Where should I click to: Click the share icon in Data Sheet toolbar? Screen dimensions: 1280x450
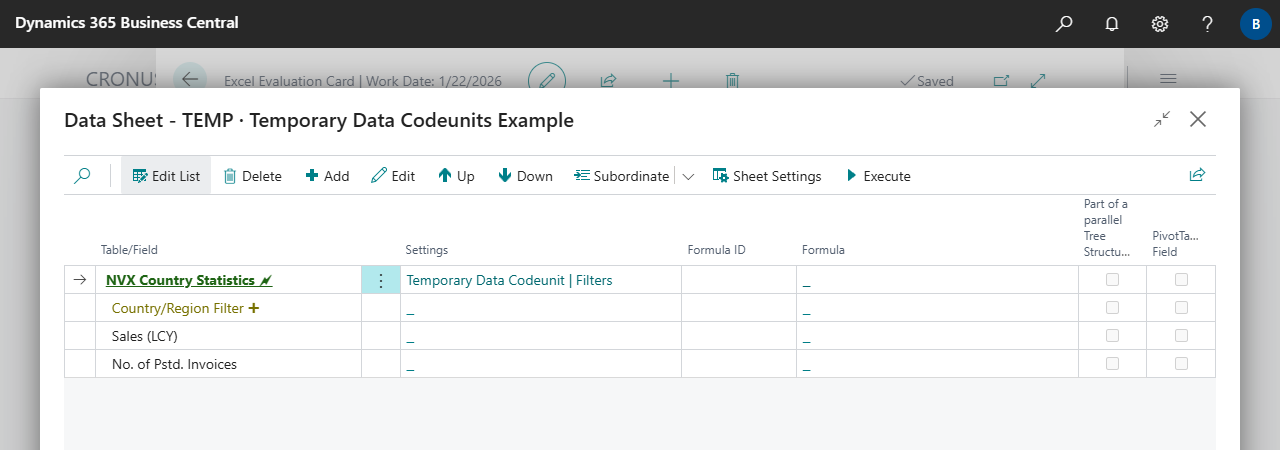click(x=1197, y=175)
